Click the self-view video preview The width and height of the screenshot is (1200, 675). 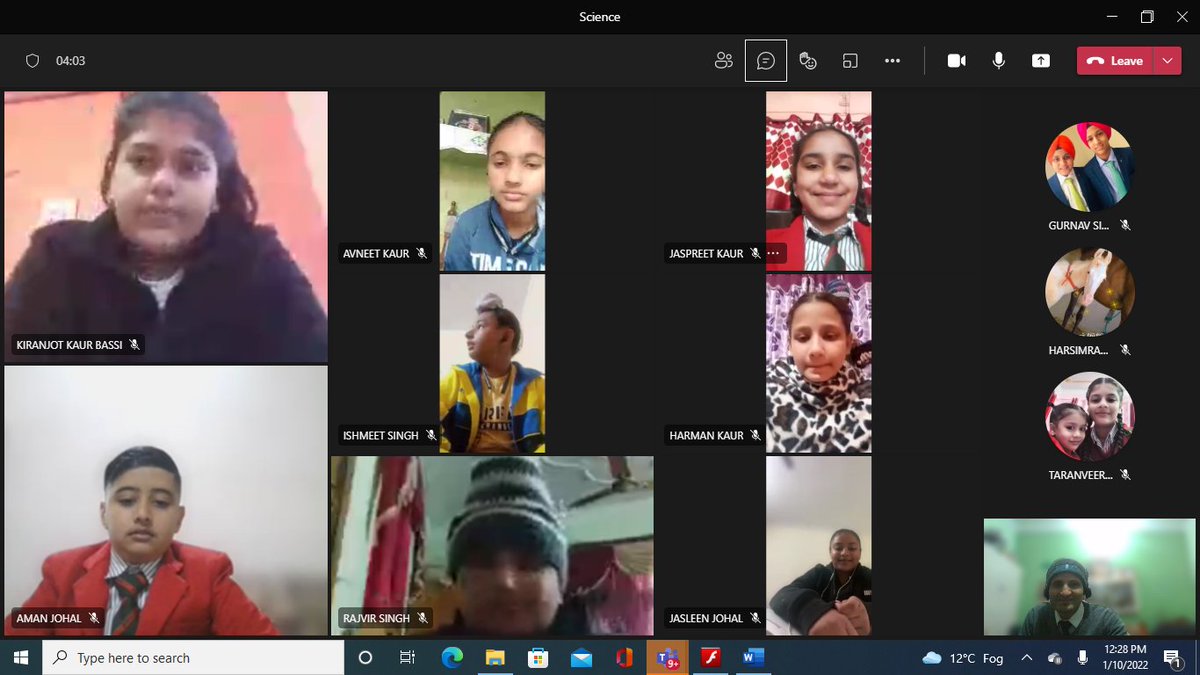(1089, 577)
